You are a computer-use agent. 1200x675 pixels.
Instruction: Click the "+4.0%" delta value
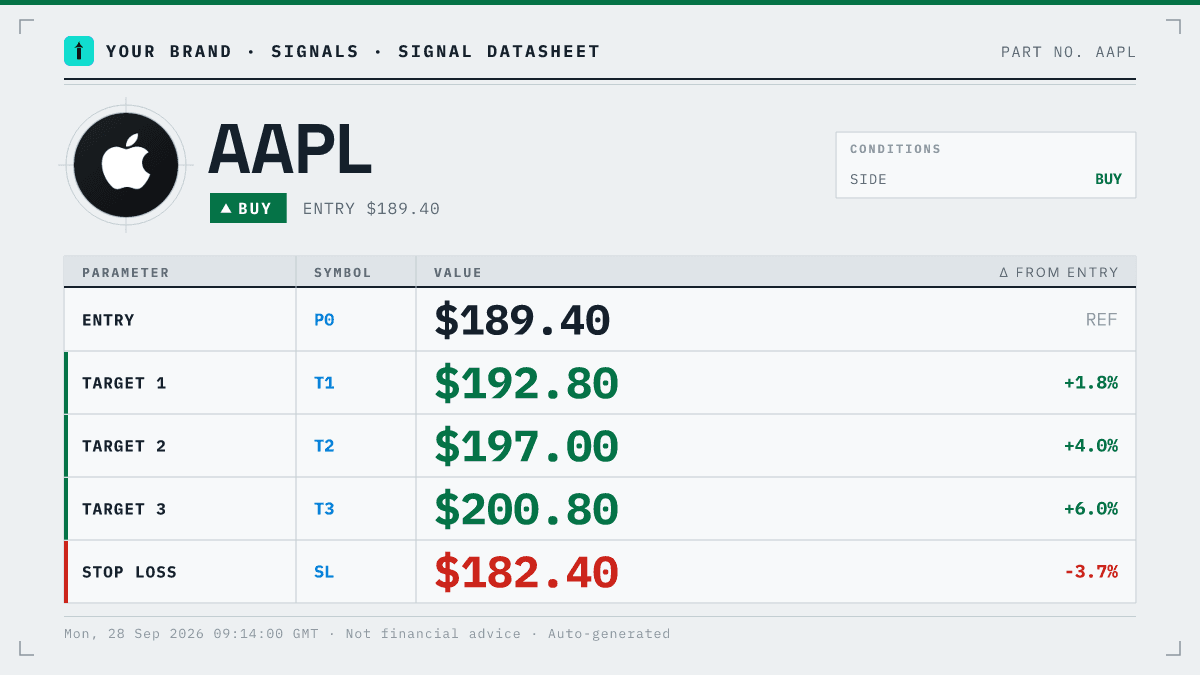click(x=1091, y=446)
